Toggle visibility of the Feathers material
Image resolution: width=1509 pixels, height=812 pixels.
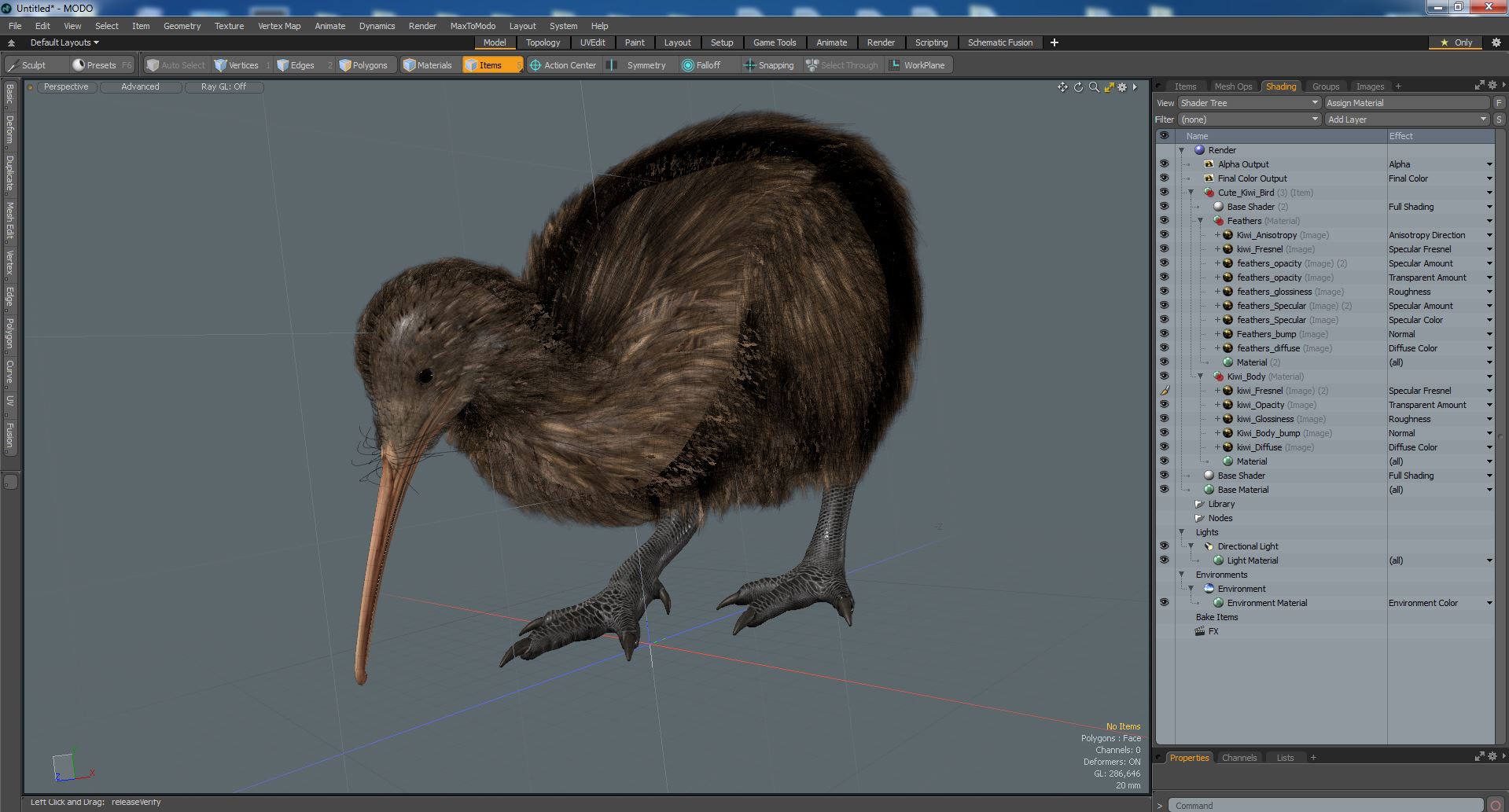click(1164, 221)
